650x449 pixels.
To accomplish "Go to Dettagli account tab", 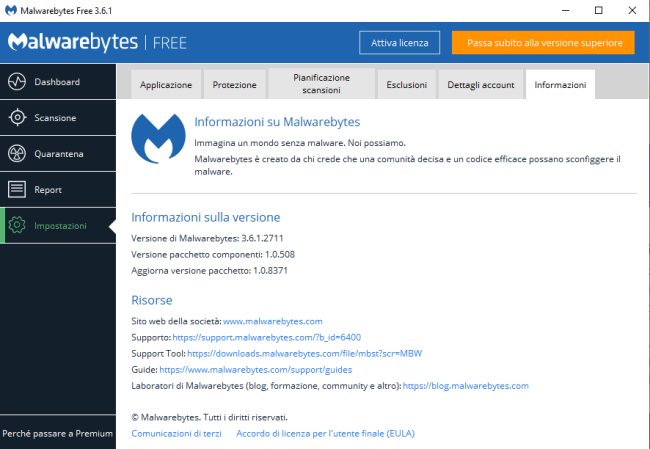I will (x=480, y=85).
